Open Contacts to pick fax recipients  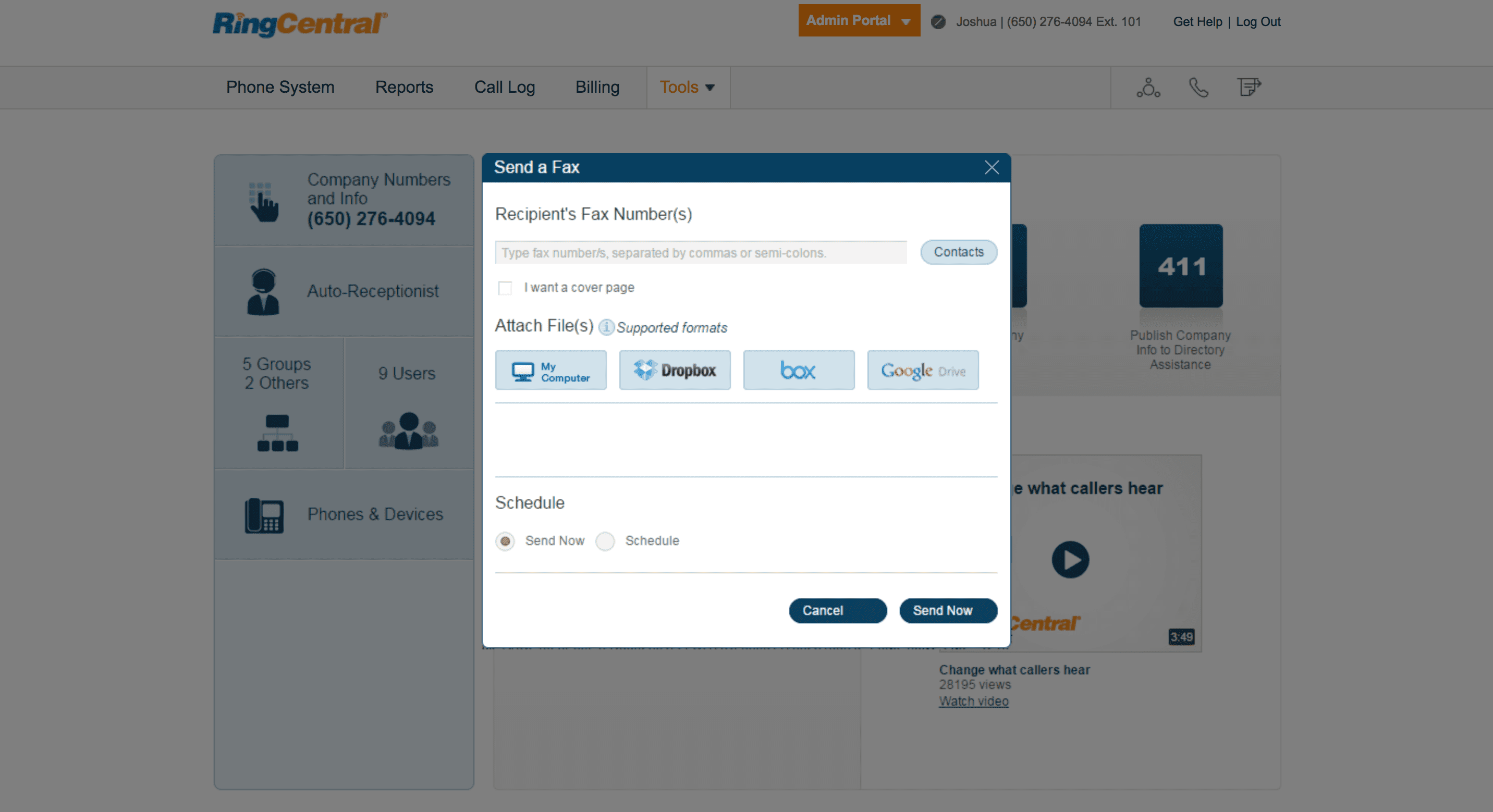(x=958, y=252)
